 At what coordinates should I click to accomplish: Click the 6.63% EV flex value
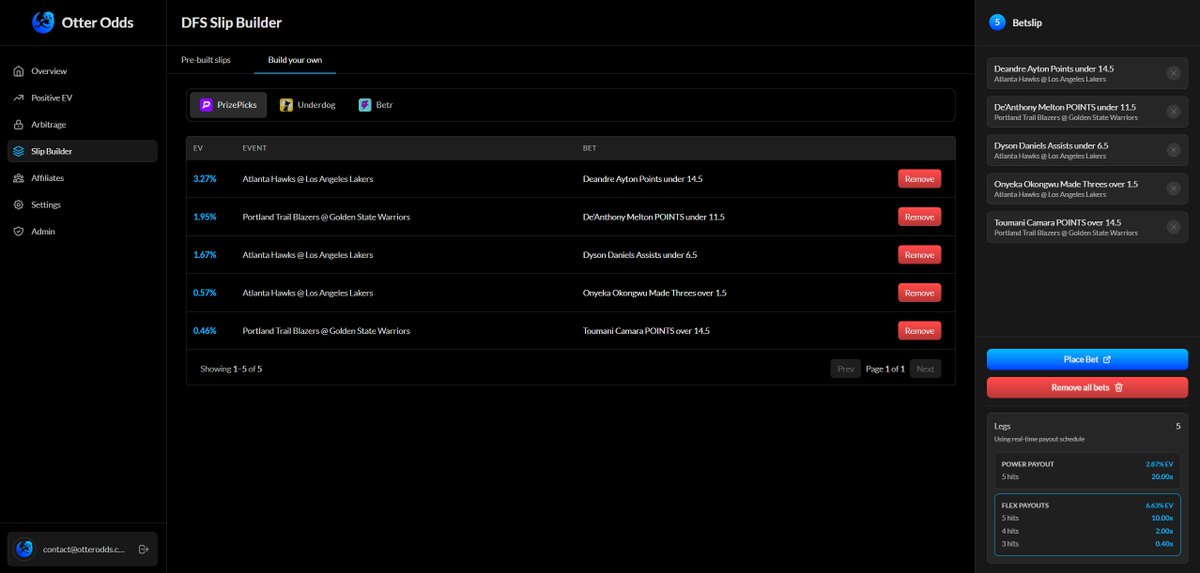coord(1159,506)
